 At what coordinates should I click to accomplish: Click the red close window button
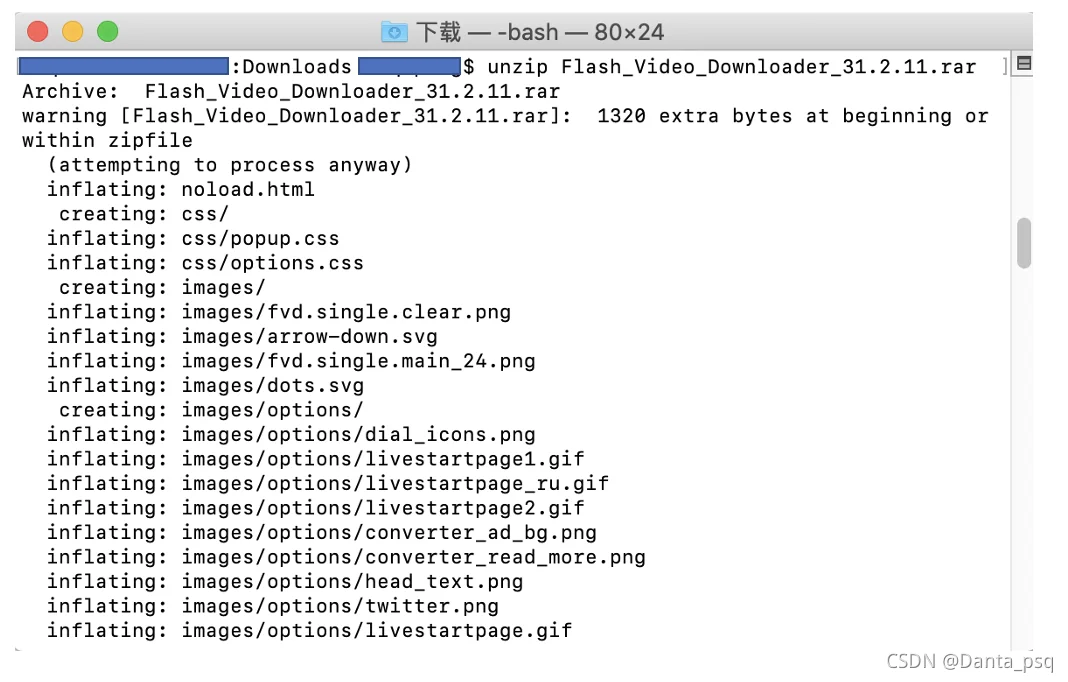(x=37, y=31)
